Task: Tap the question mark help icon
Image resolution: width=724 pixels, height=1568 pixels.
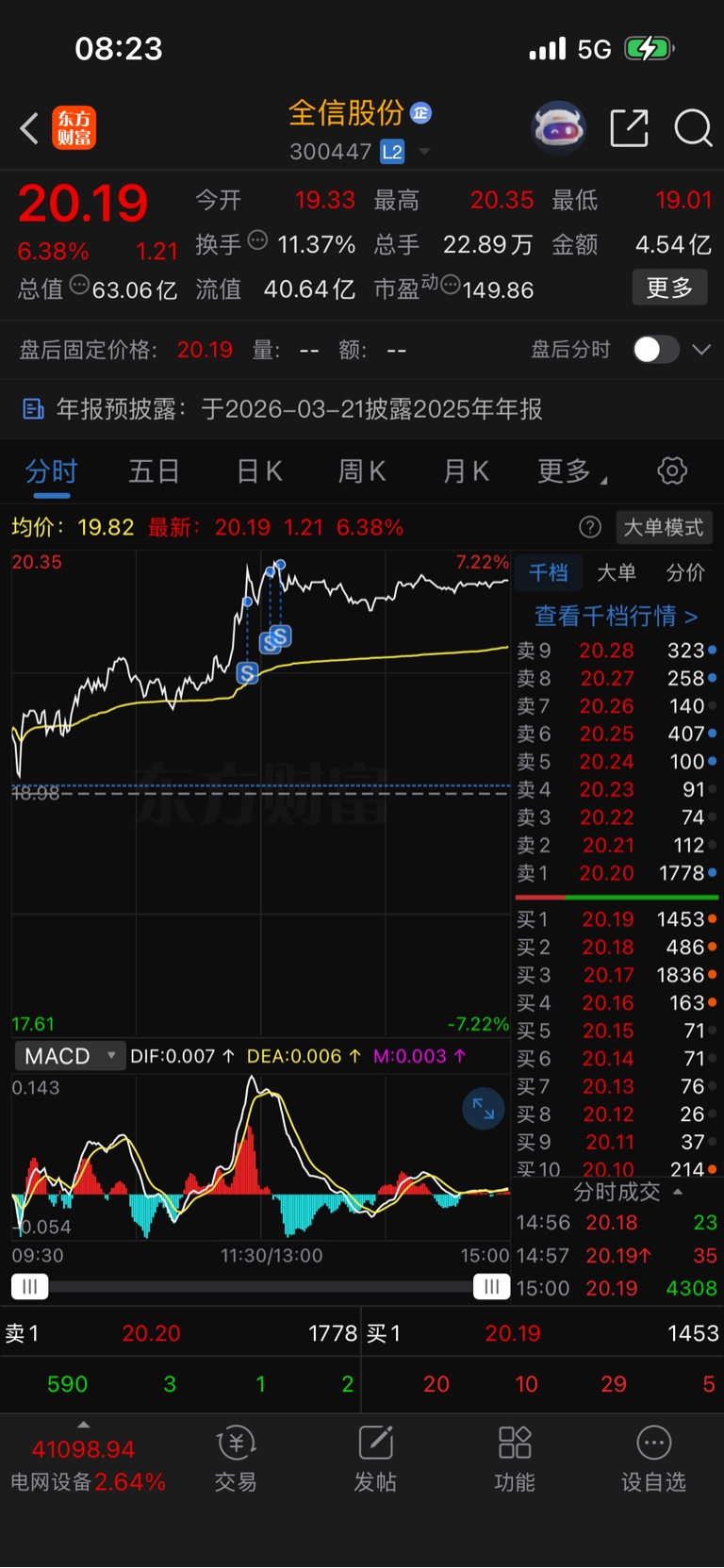Action: (x=590, y=527)
